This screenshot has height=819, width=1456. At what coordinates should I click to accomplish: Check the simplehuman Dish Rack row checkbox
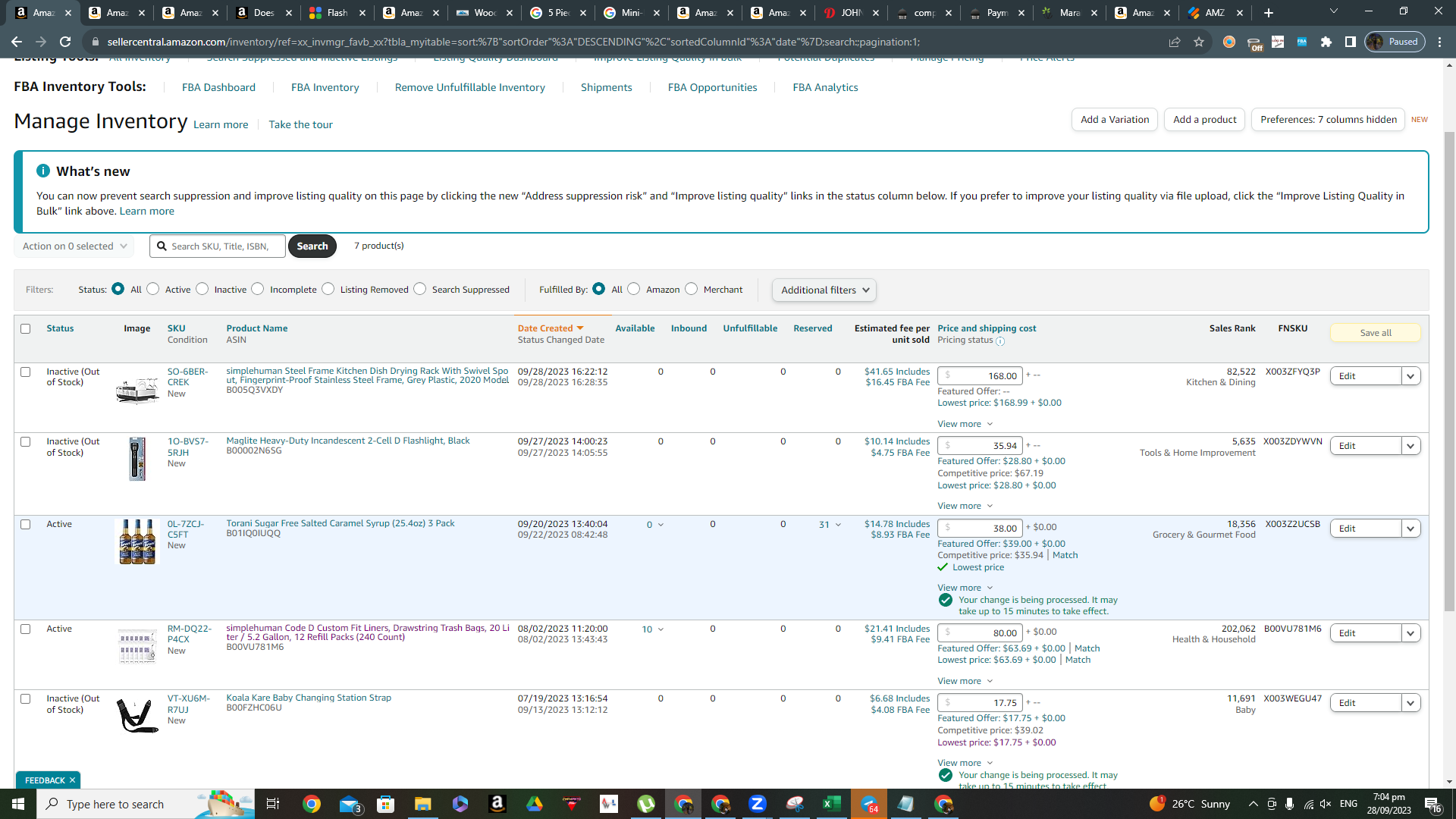(26, 372)
